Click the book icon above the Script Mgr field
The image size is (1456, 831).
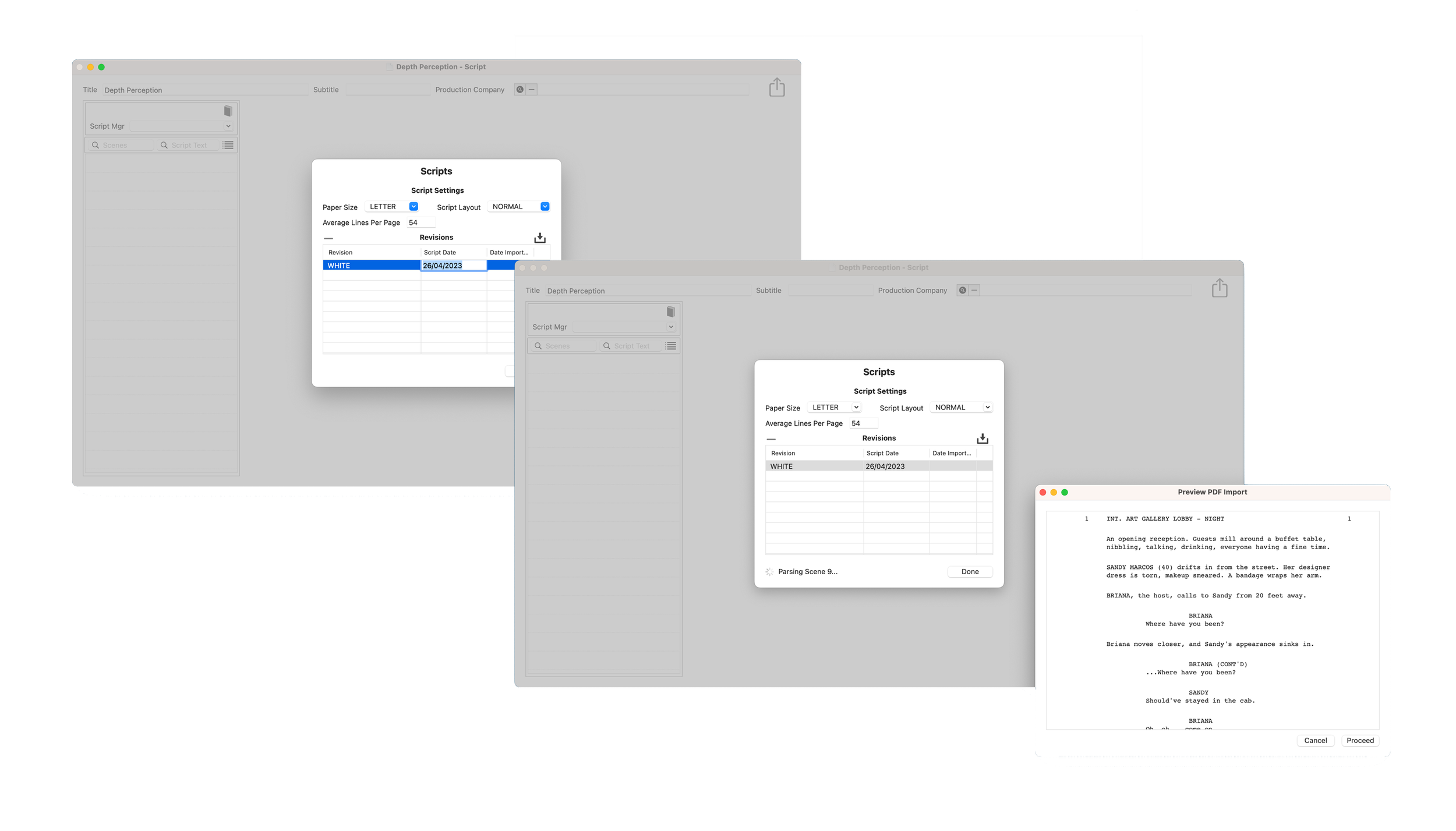click(670, 312)
